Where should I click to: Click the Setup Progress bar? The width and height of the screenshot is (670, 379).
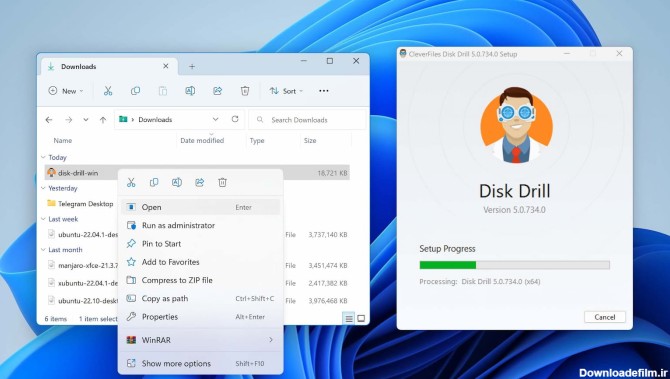coord(514,265)
